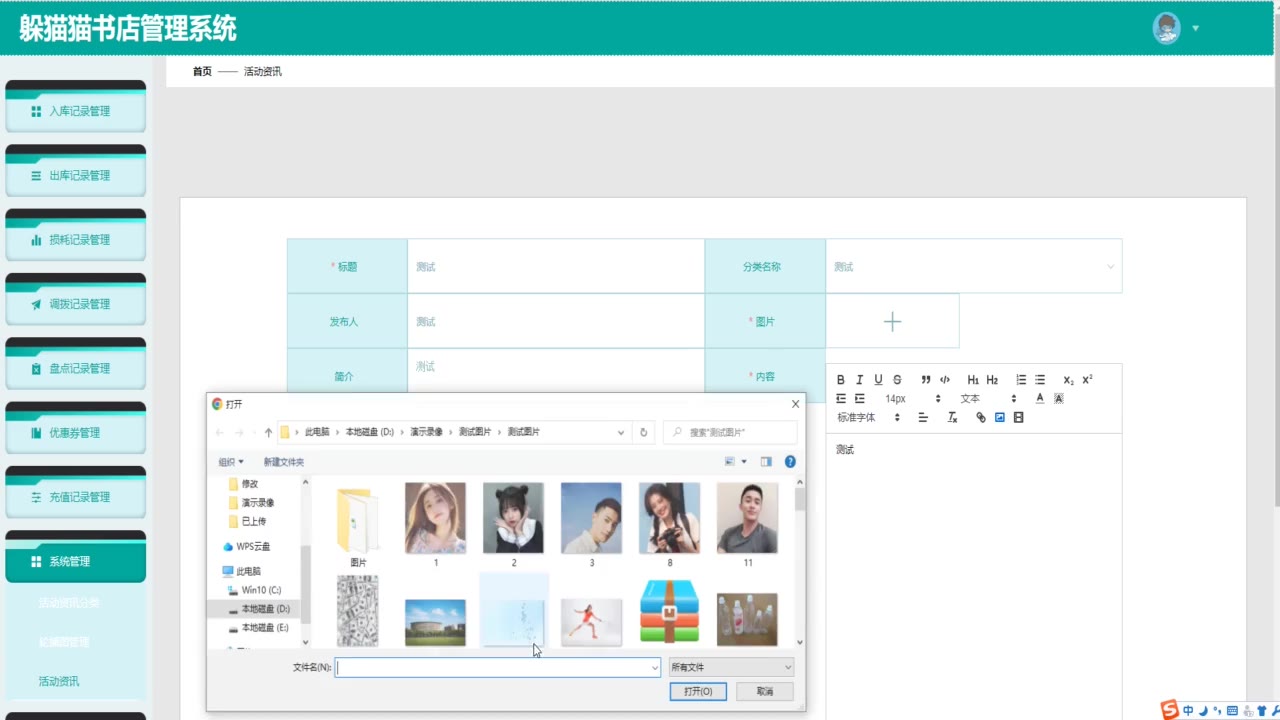Viewport: 1280px width, 720px height.
Task: Clear text formatting in the editor
Action: point(952,417)
